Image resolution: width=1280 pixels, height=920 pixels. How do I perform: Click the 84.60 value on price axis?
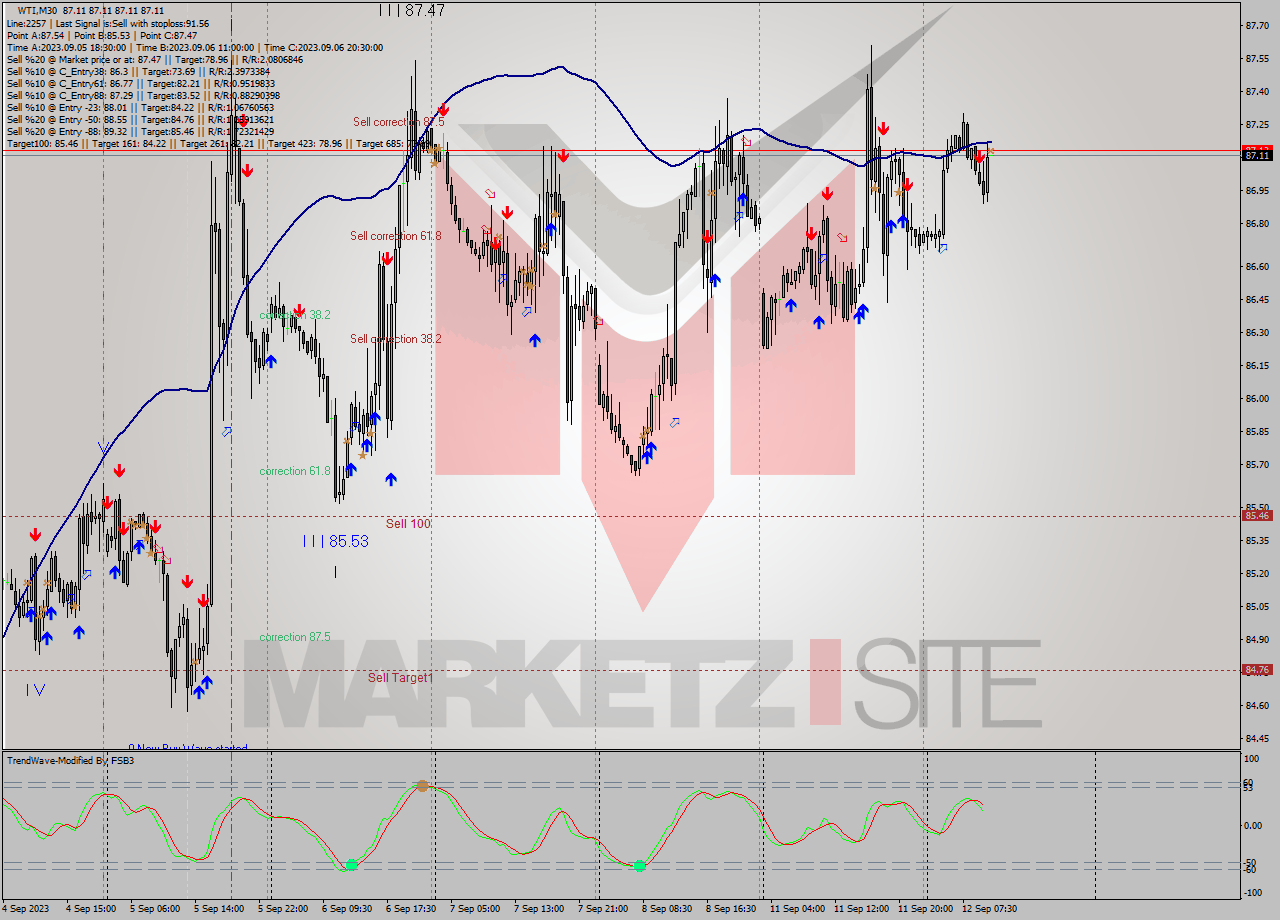click(1256, 706)
